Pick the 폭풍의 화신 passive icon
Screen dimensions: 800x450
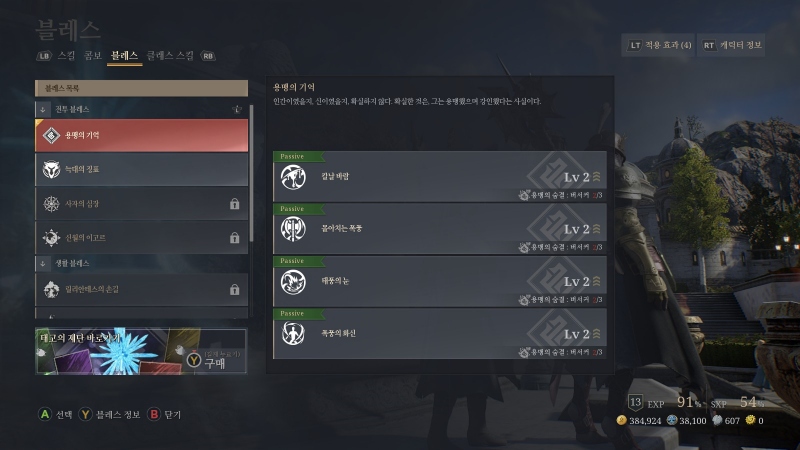coord(293,334)
